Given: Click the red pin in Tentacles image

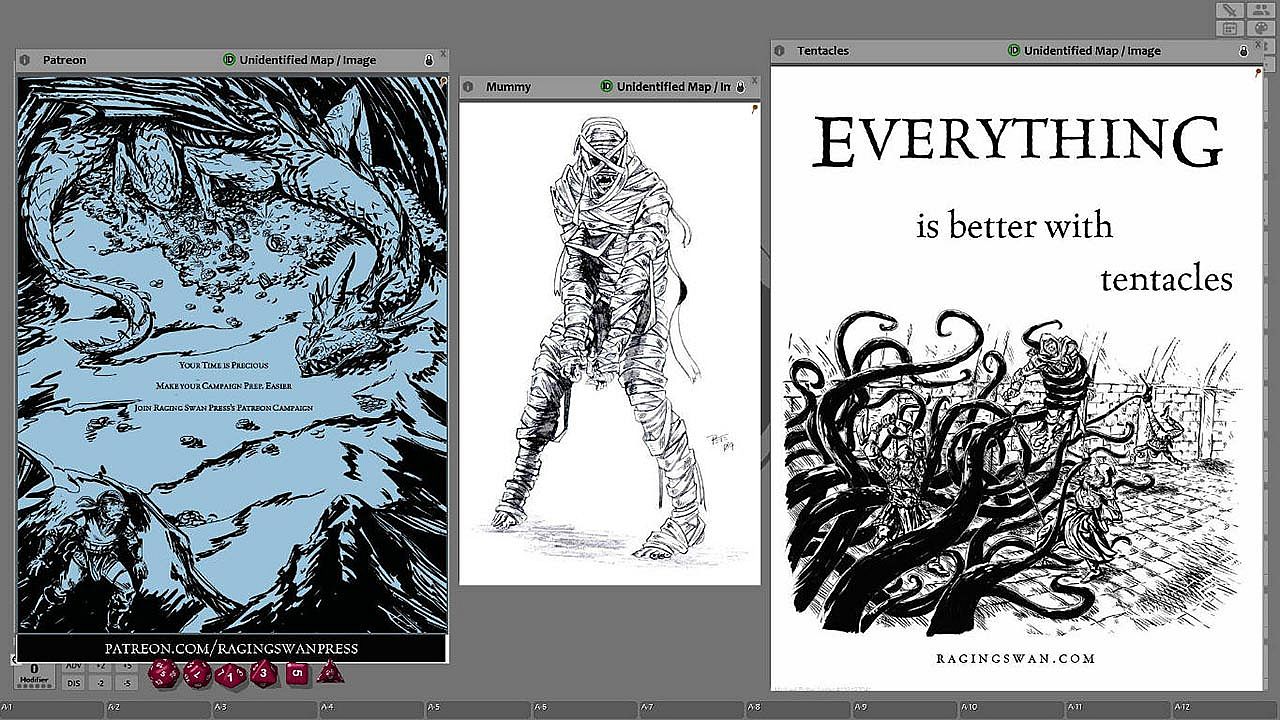Looking at the screenshot, I should click(1257, 73).
